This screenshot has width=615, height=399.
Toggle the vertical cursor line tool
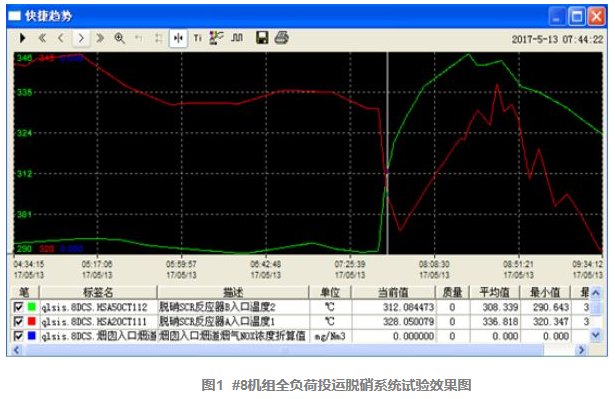[178, 38]
